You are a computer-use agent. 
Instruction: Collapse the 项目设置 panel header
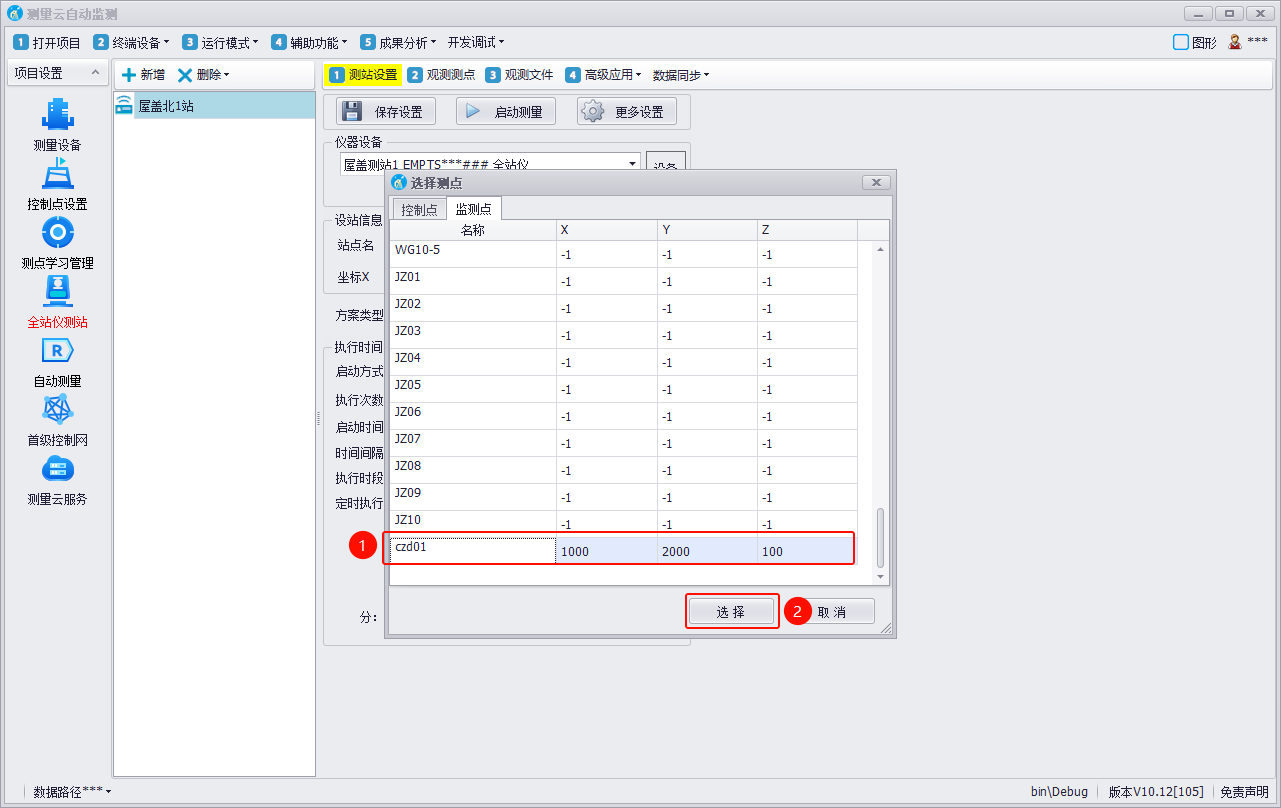pos(94,73)
